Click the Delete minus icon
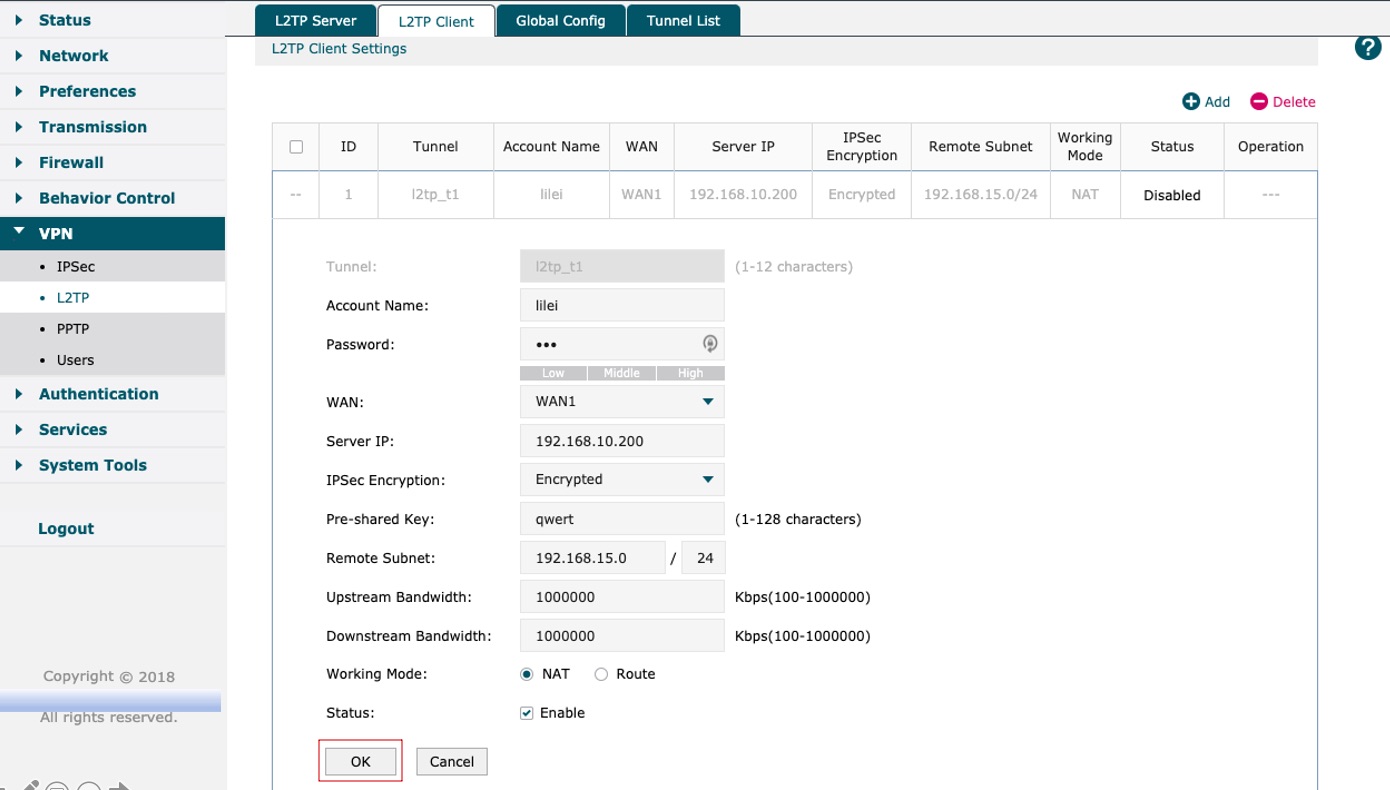The height and width of the screenshot is (790, 1390). [1259, 101]
